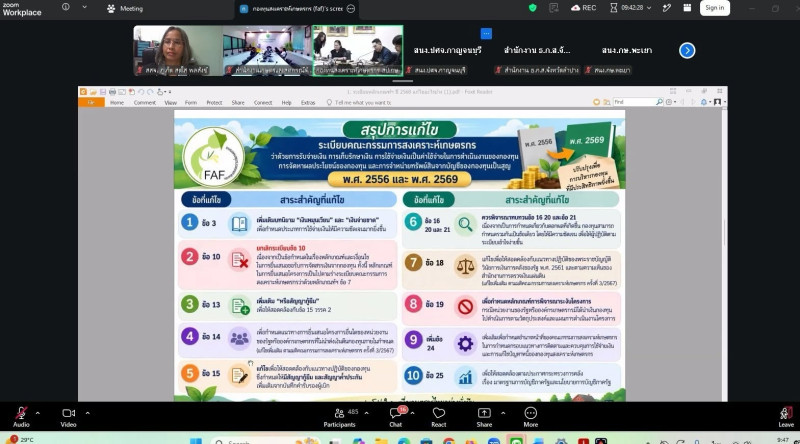Start camera with the Video icon
800x444 pixels.
click(68, 413)
